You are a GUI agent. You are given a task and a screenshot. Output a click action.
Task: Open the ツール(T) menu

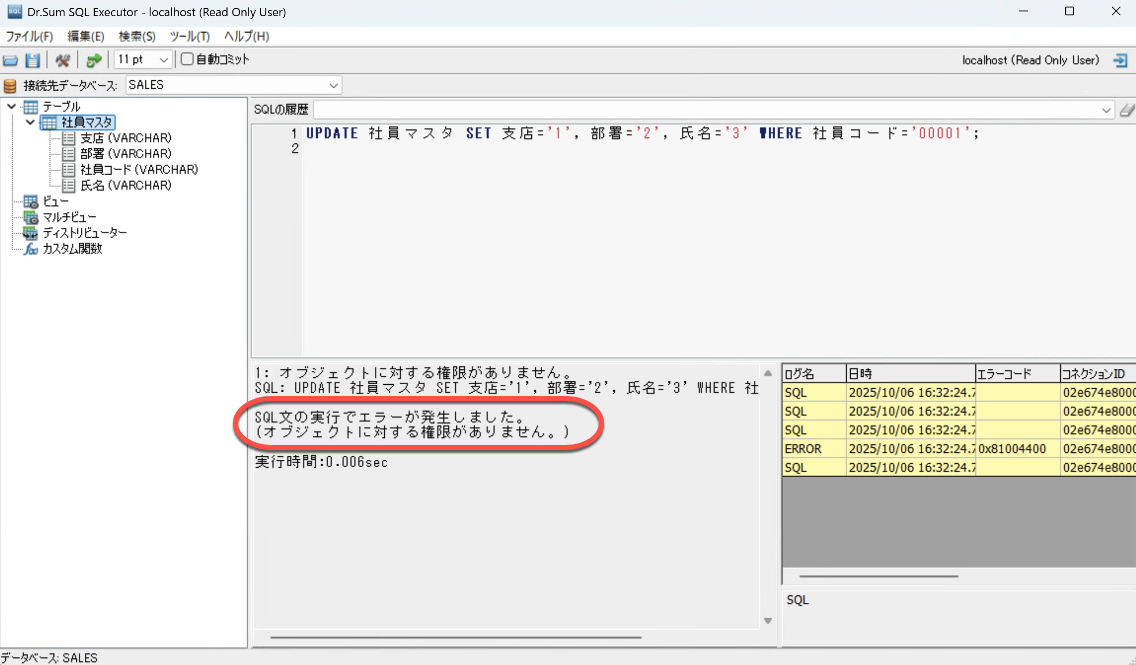point(189,36)
